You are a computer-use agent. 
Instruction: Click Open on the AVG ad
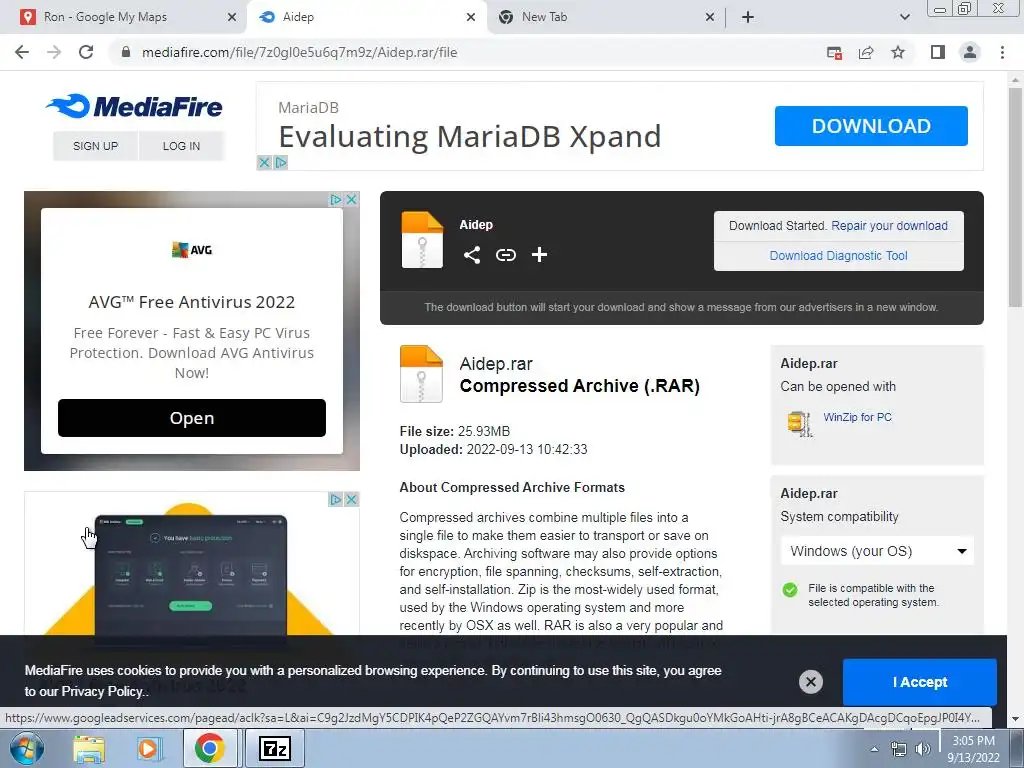coord(191,418)
